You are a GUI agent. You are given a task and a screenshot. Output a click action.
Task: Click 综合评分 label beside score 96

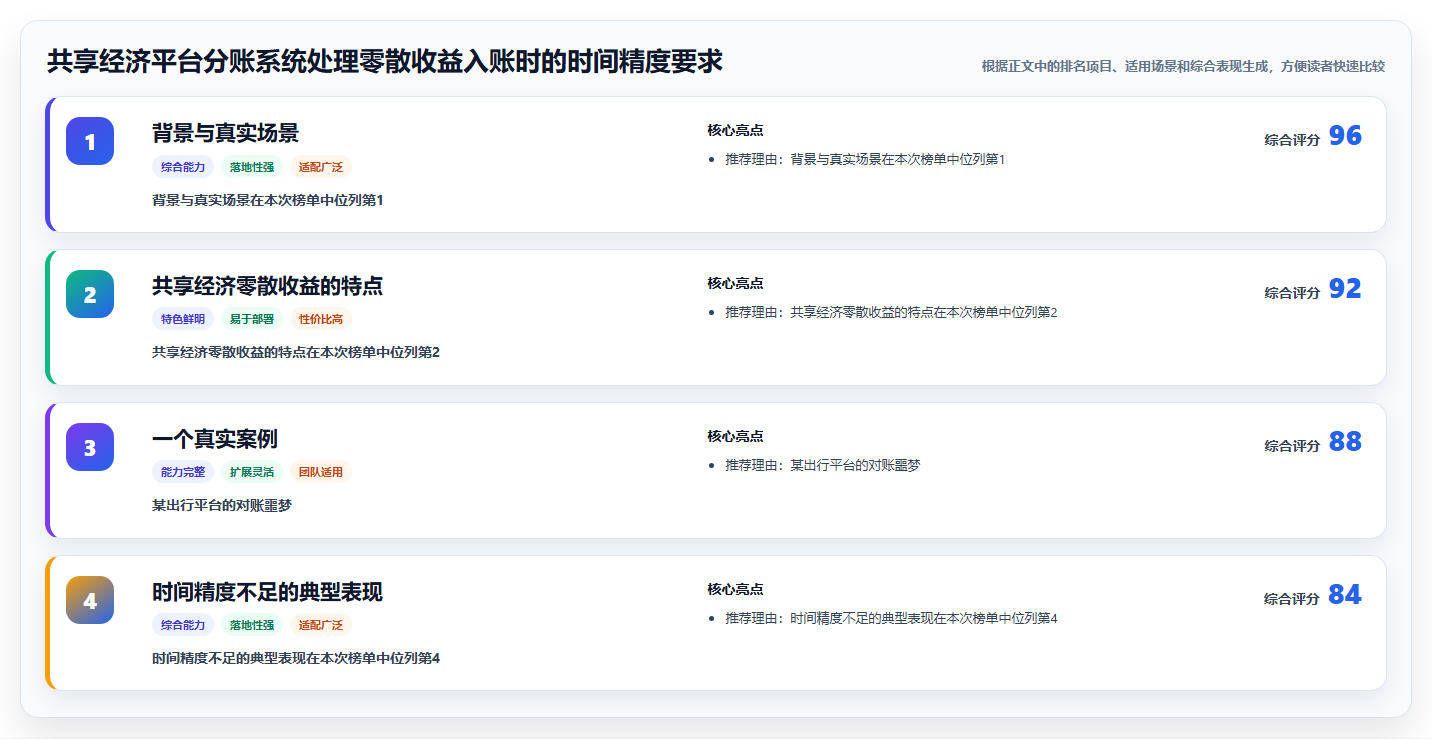coord(1292,140)
